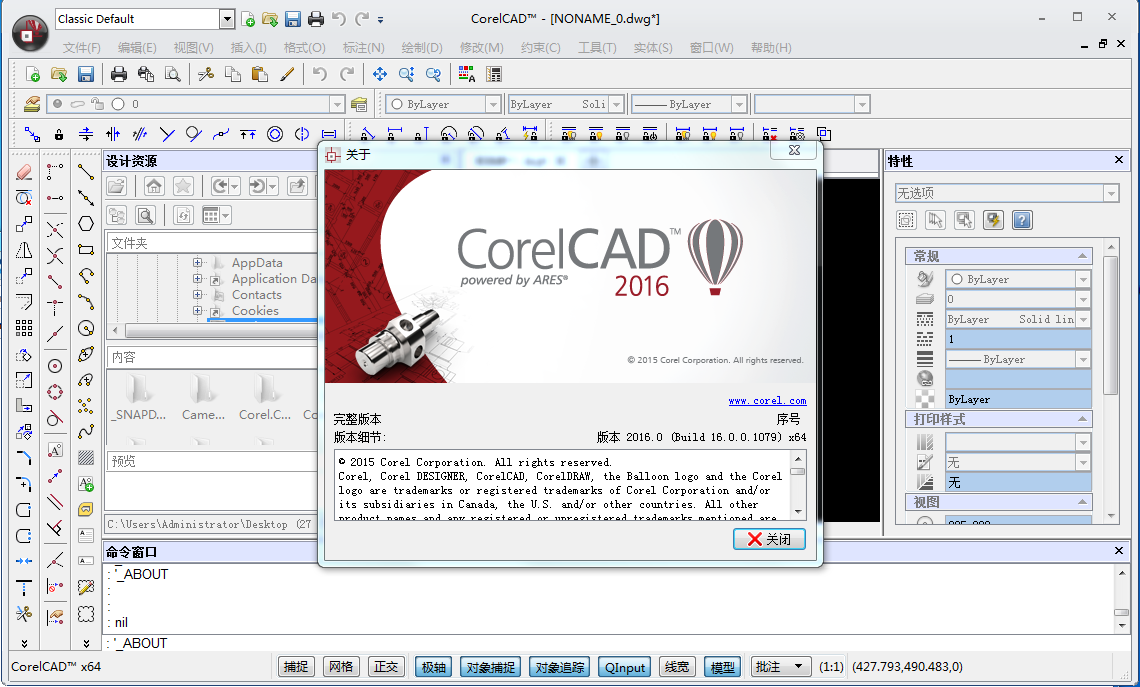Open the 文件(F) menu

[81, 48]
